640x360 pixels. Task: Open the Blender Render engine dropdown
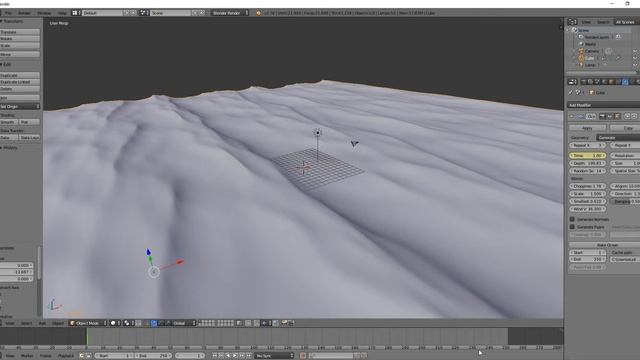pos(230,13)
